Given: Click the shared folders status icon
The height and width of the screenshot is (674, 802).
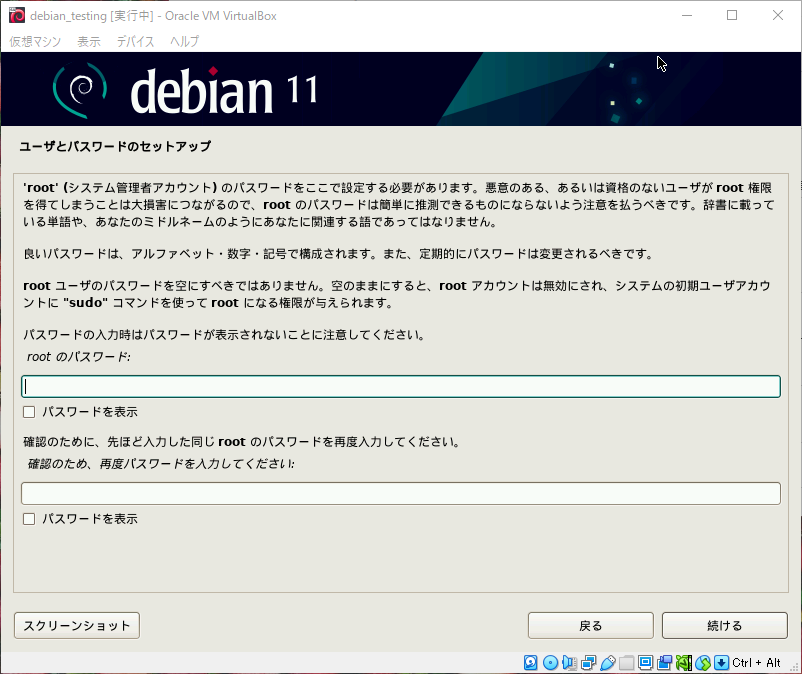Looking at the screenshot, I should click(x=627, y=663).
